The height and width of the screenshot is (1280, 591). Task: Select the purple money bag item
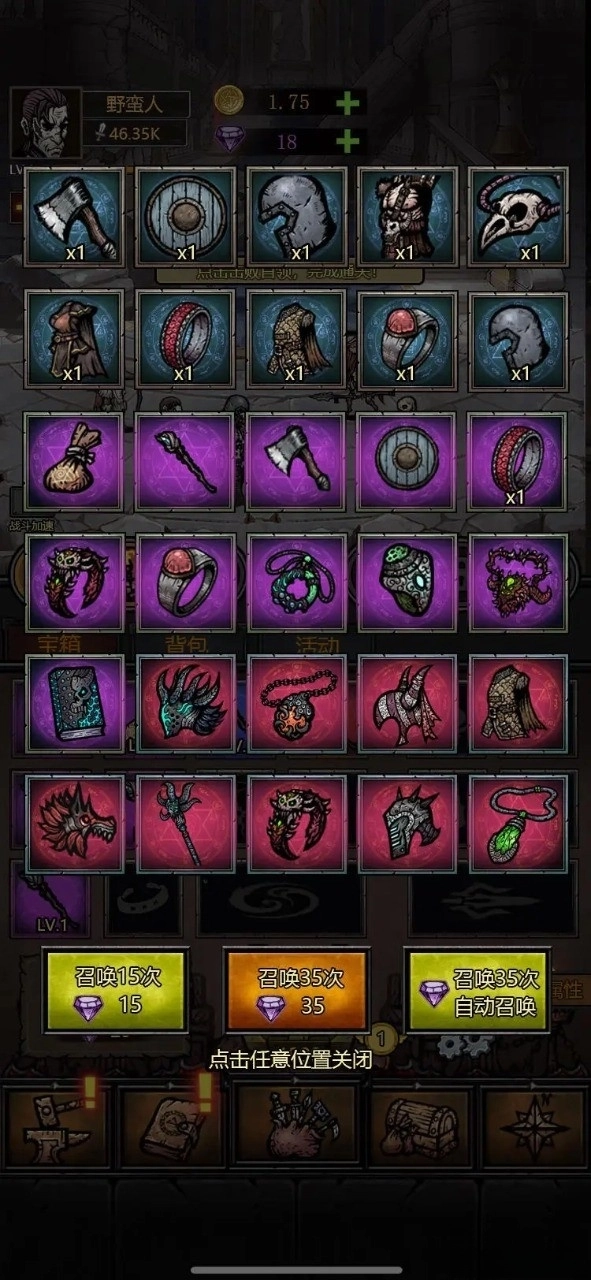(74, 461)
